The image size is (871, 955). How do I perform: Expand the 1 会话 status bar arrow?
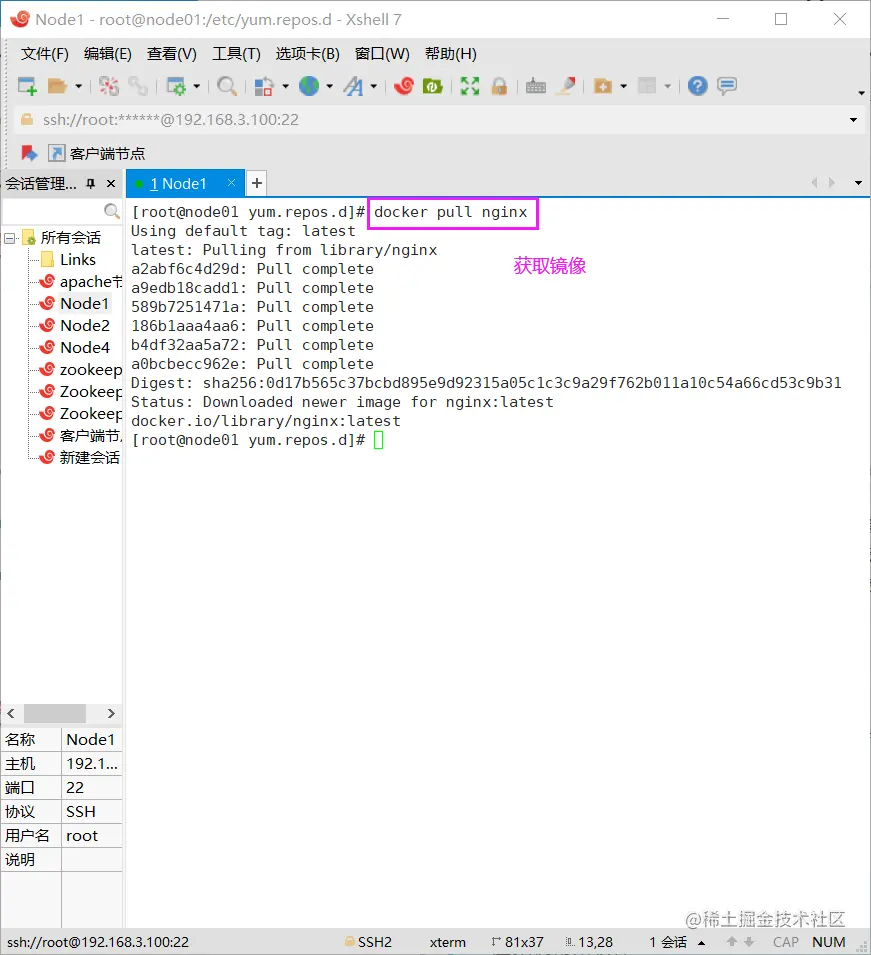[x=702, y=943]
